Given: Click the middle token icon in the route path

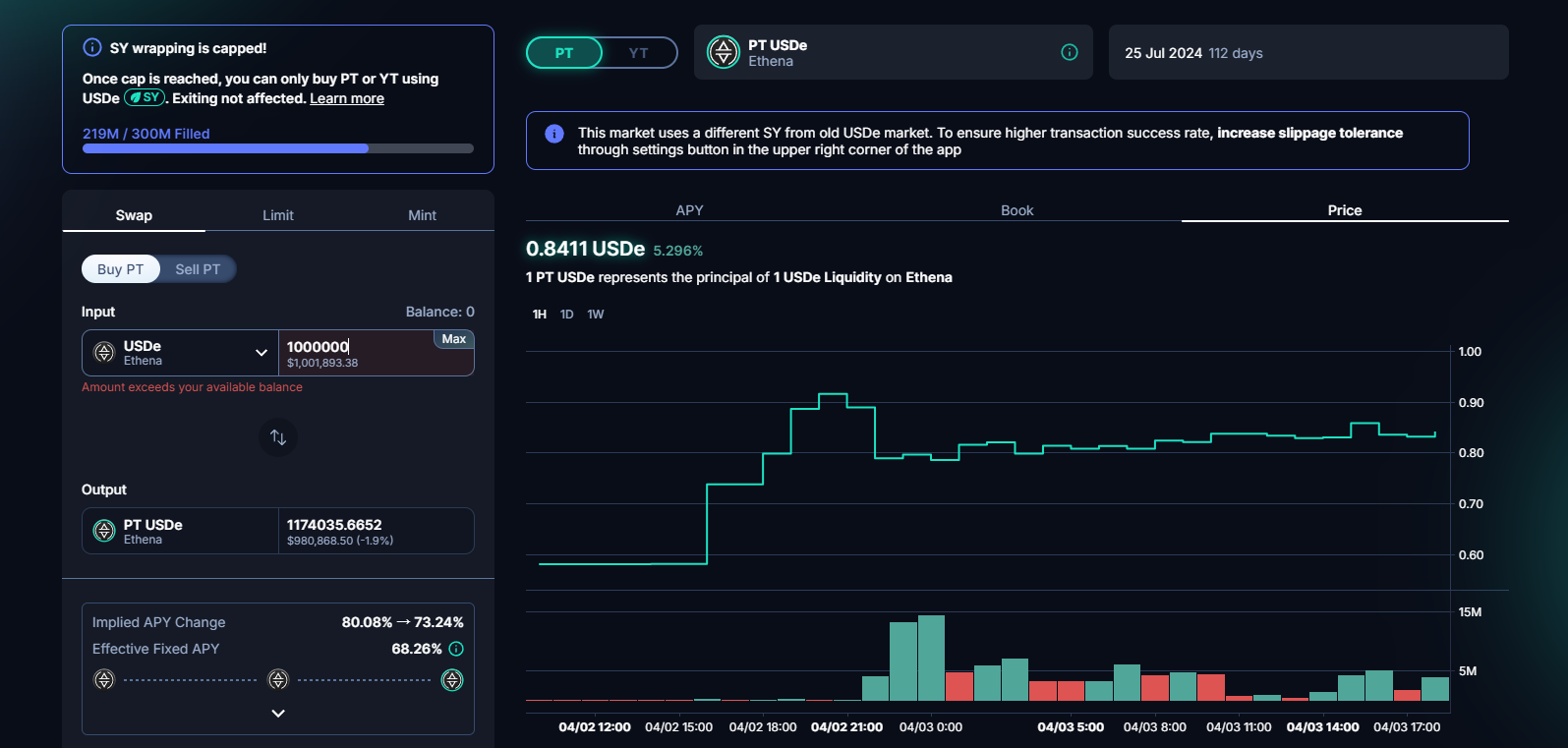Looking at the screenshot, I should [x=278, y=679].
